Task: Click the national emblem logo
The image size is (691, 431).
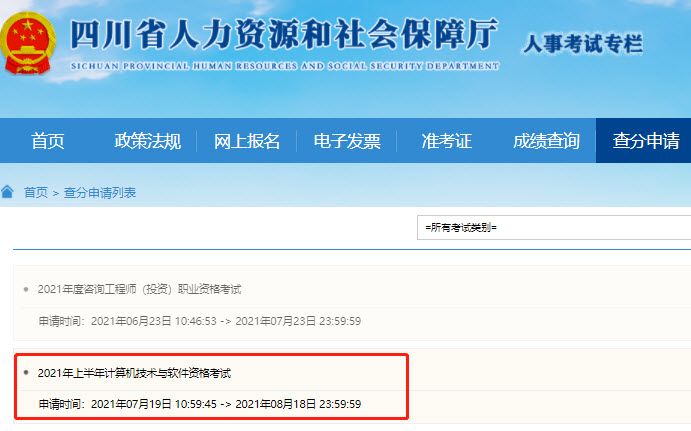Action: tap(29, 43)
